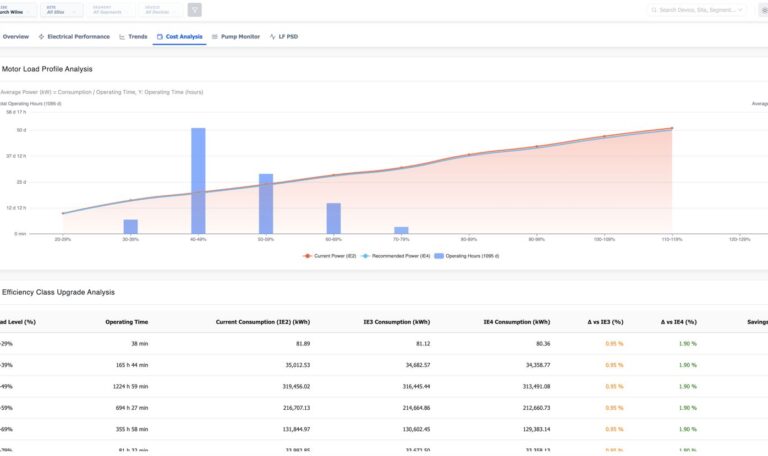The image size is (768, 456).
Task: Click the power line point at 100-109%
Action: (604, 137)
